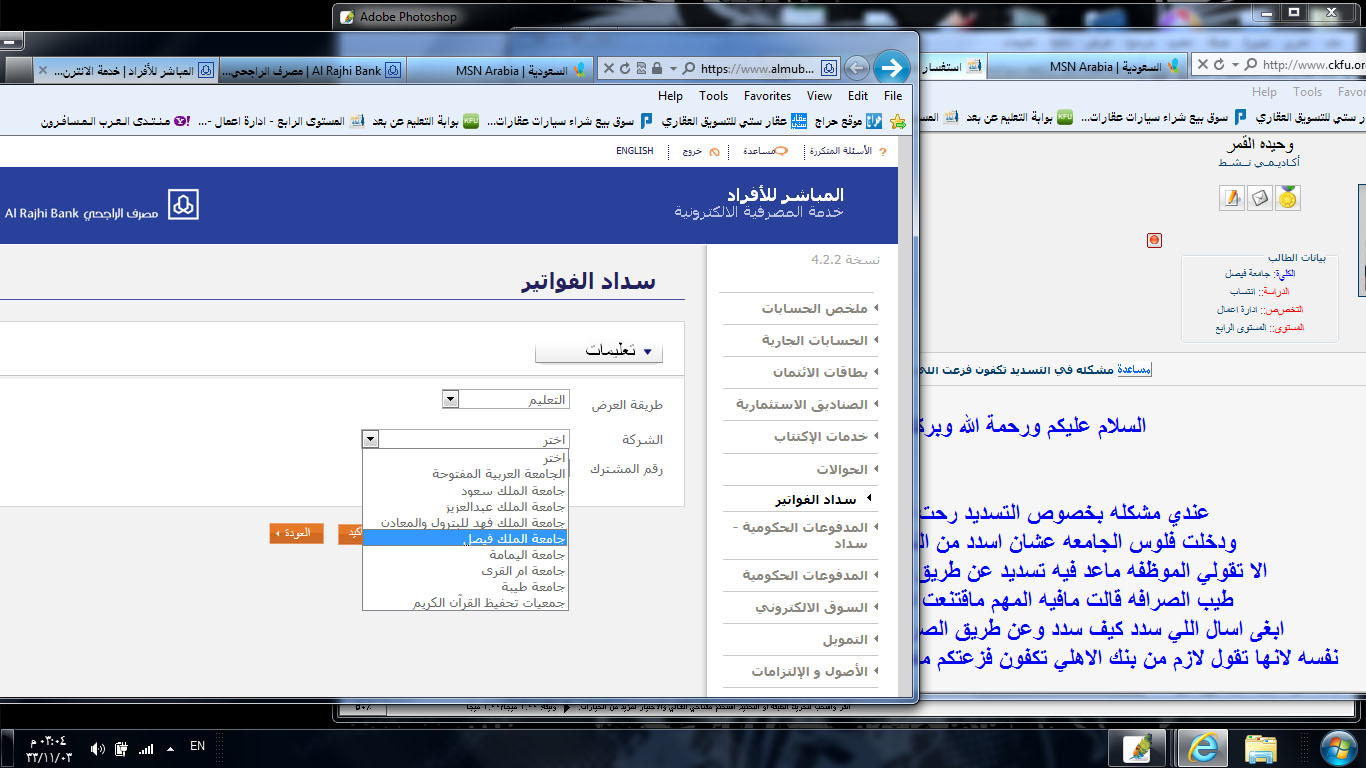Open منتدى العرب المسافرون bookmark
Viewport: 1366px width, 768px height.
tap(115, 121)
